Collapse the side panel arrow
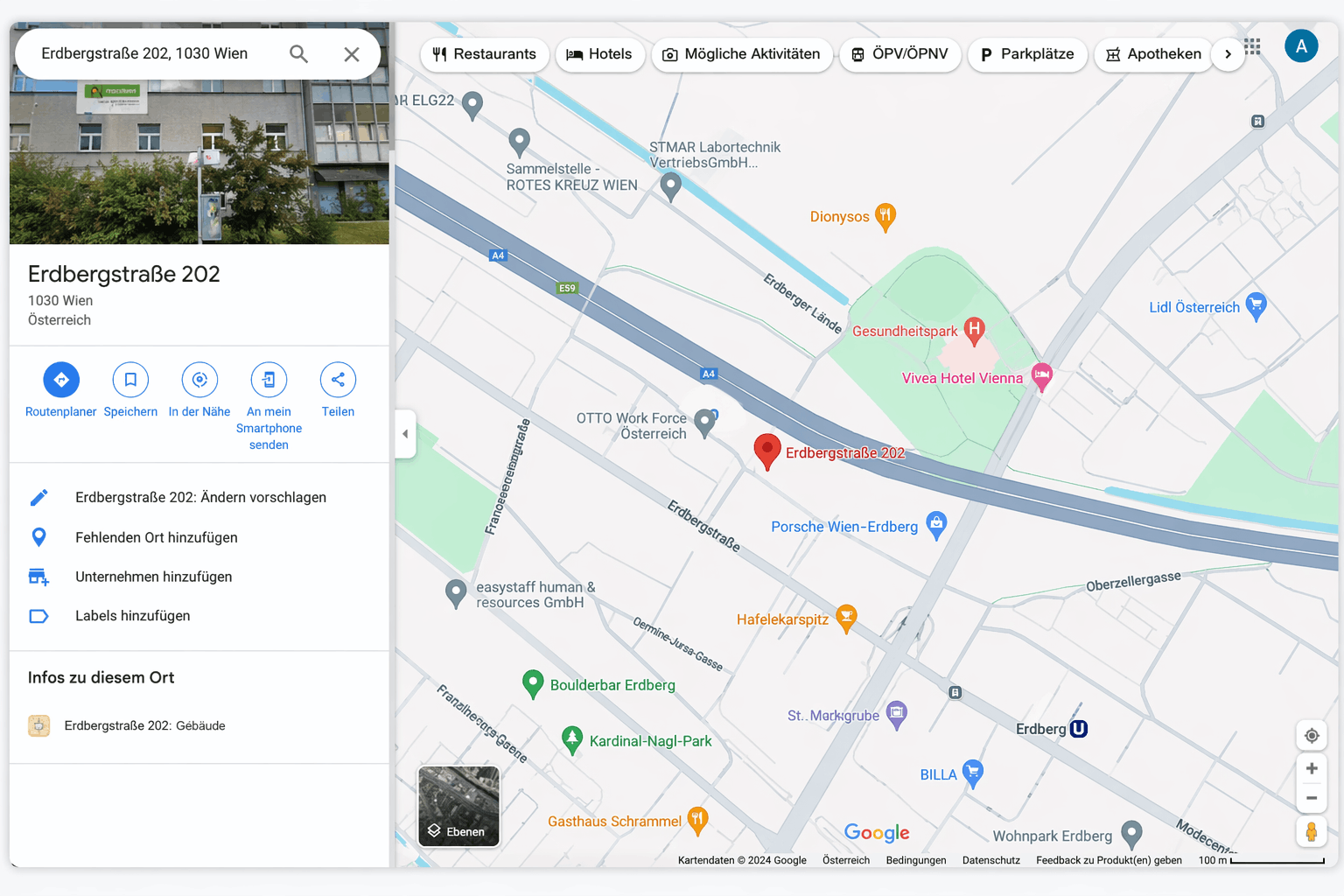This screenshot has height=896, width=1344. (x=405, y=434)
